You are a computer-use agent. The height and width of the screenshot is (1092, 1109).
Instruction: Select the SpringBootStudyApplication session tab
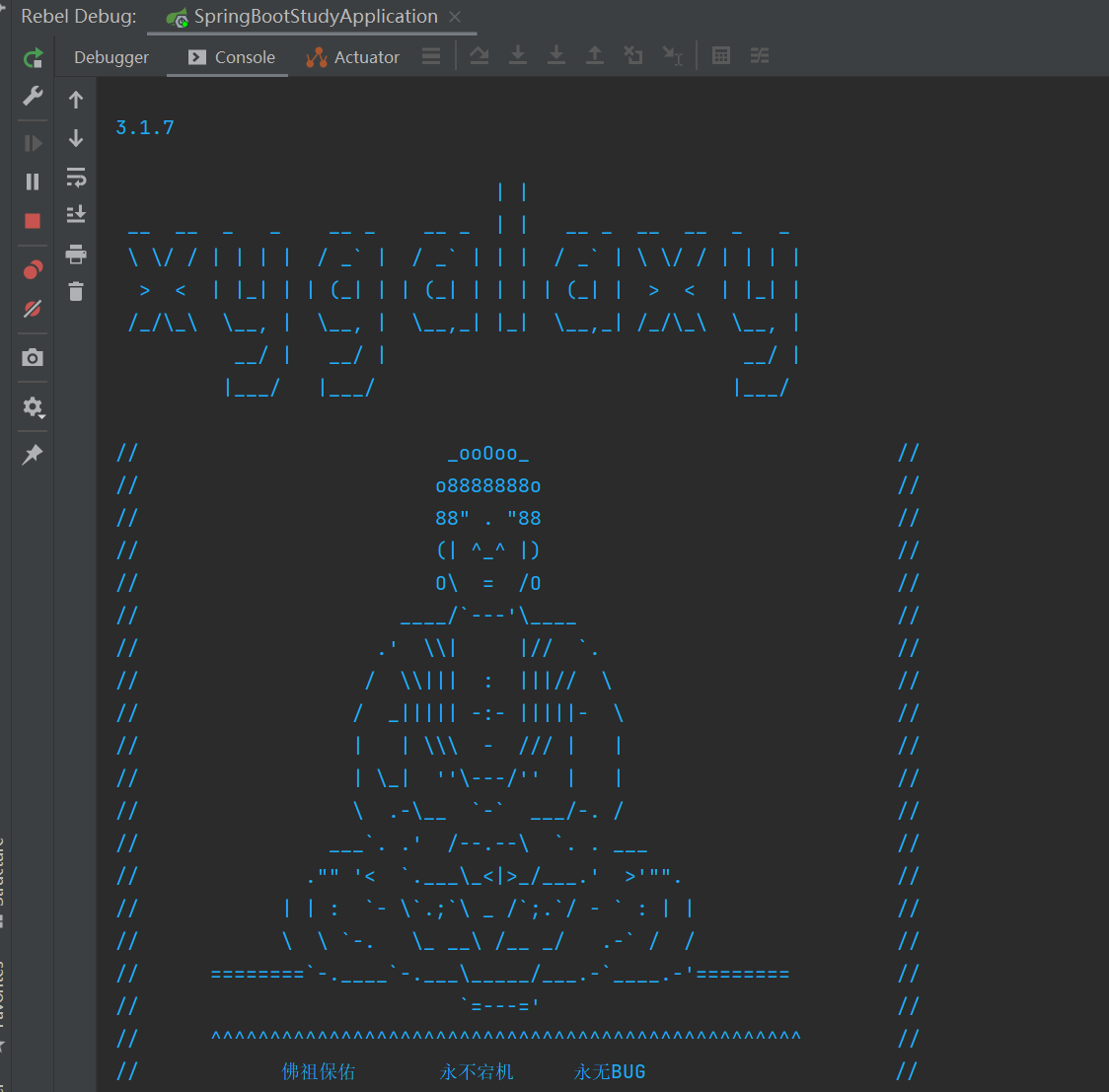coord(304,17)
